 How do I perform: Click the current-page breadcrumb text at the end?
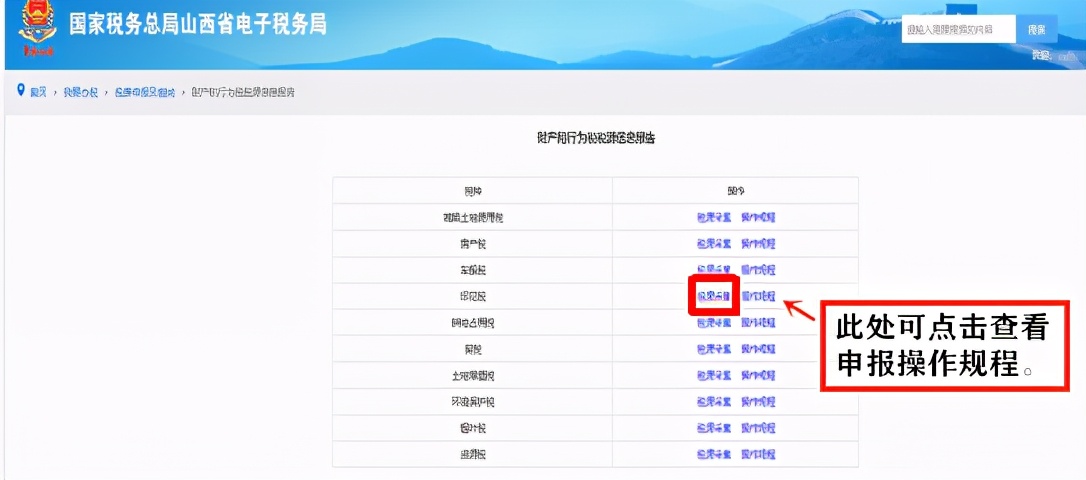pos(242,92)
